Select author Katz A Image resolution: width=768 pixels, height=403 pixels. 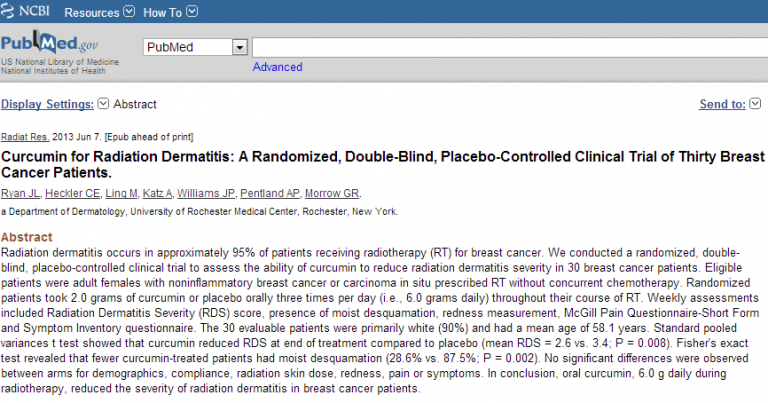tap(157, 193)
